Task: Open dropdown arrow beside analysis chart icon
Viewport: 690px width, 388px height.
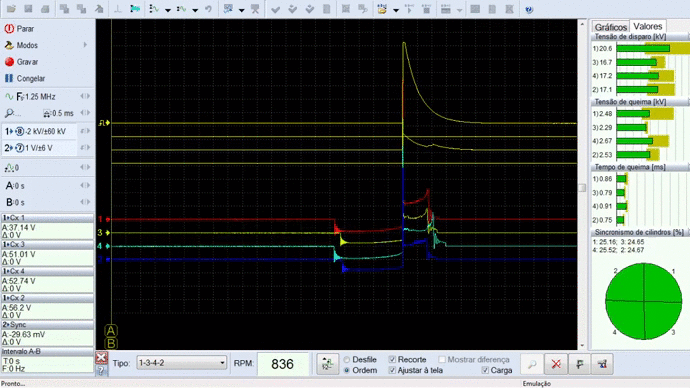Action: pyautogui.click(x=242, y=10)
